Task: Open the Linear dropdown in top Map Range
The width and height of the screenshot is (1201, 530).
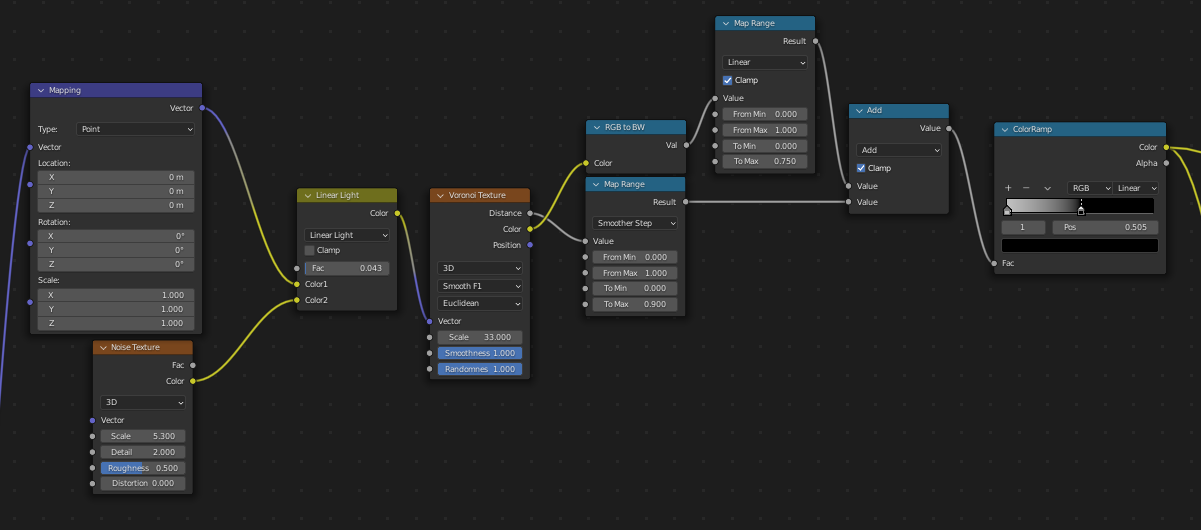Action: point(765,62)
